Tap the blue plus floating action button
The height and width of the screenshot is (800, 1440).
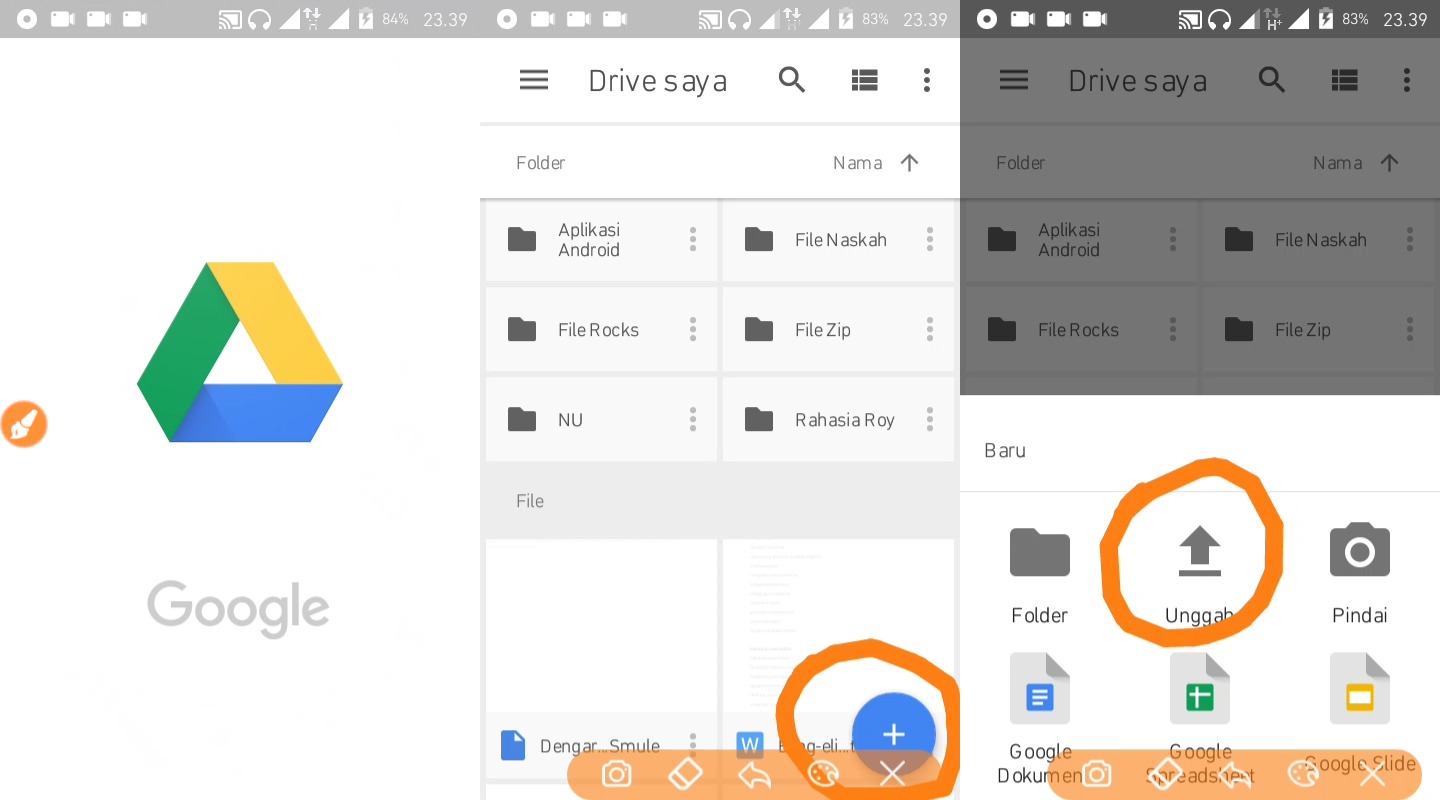pos(893,735)
